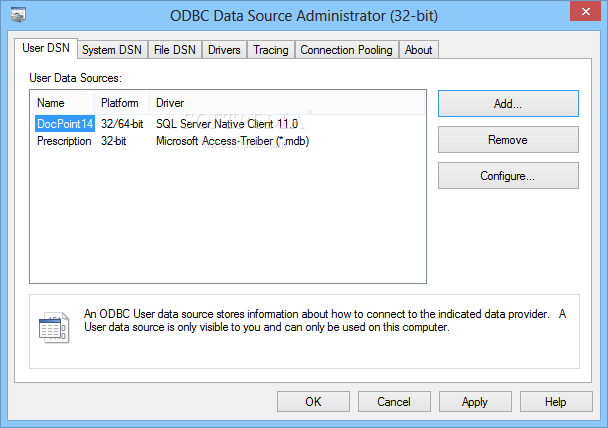The image size is (608, 428).
Task: Switch to the System DSN tab
Action: [112, 50]
